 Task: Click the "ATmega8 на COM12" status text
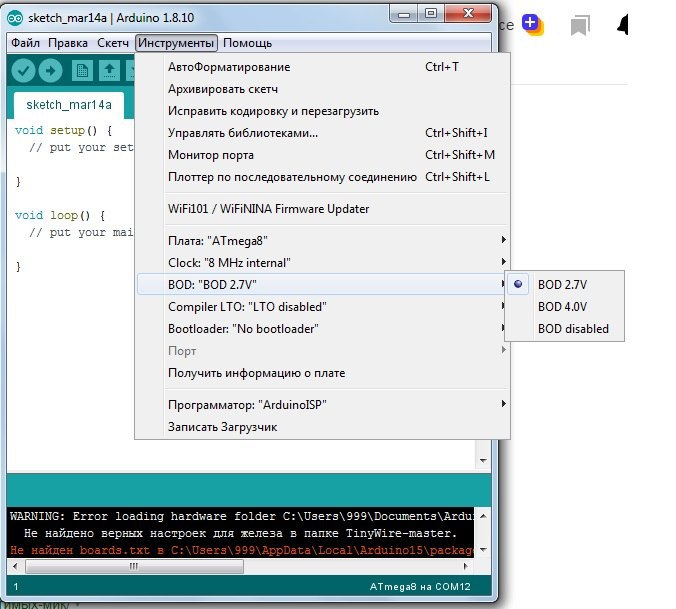420,587
